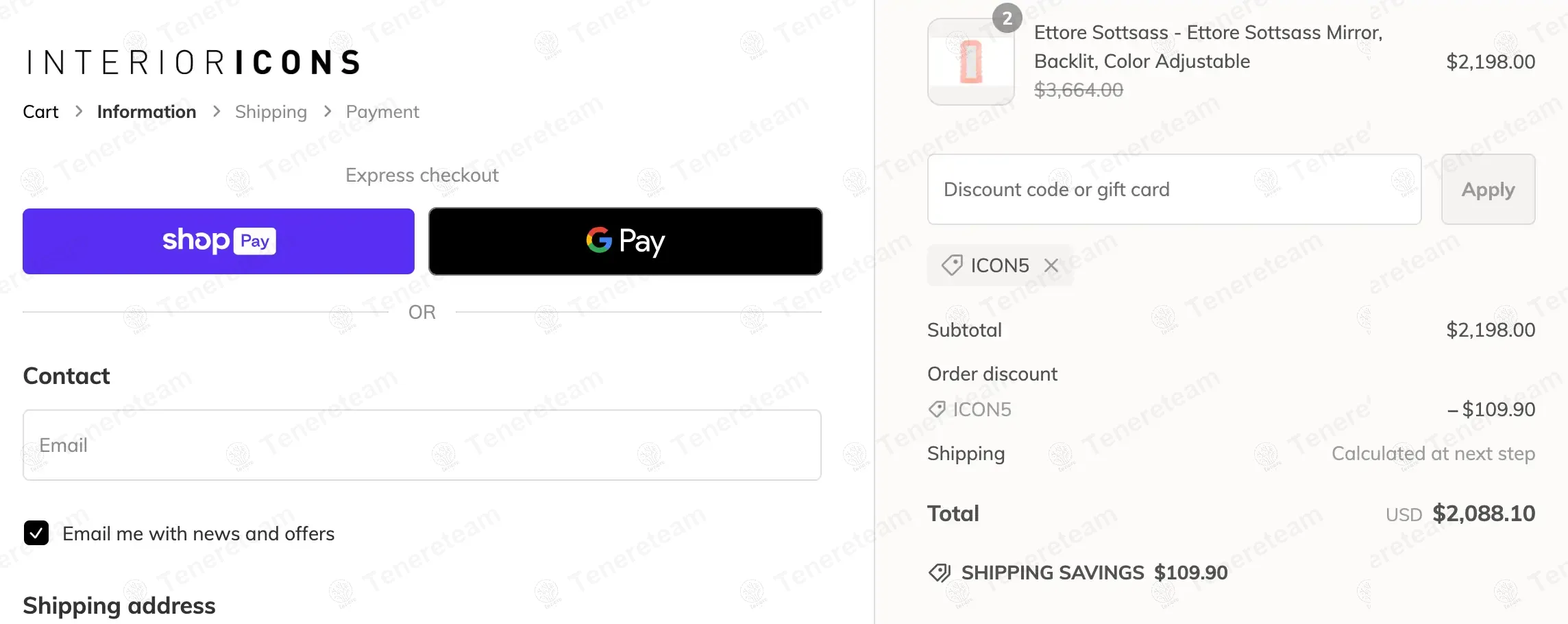The image size is (1568, 624).
Task: Click the Ettore Sottsass Mirror product thumbnail
Action: coord(970,62)
